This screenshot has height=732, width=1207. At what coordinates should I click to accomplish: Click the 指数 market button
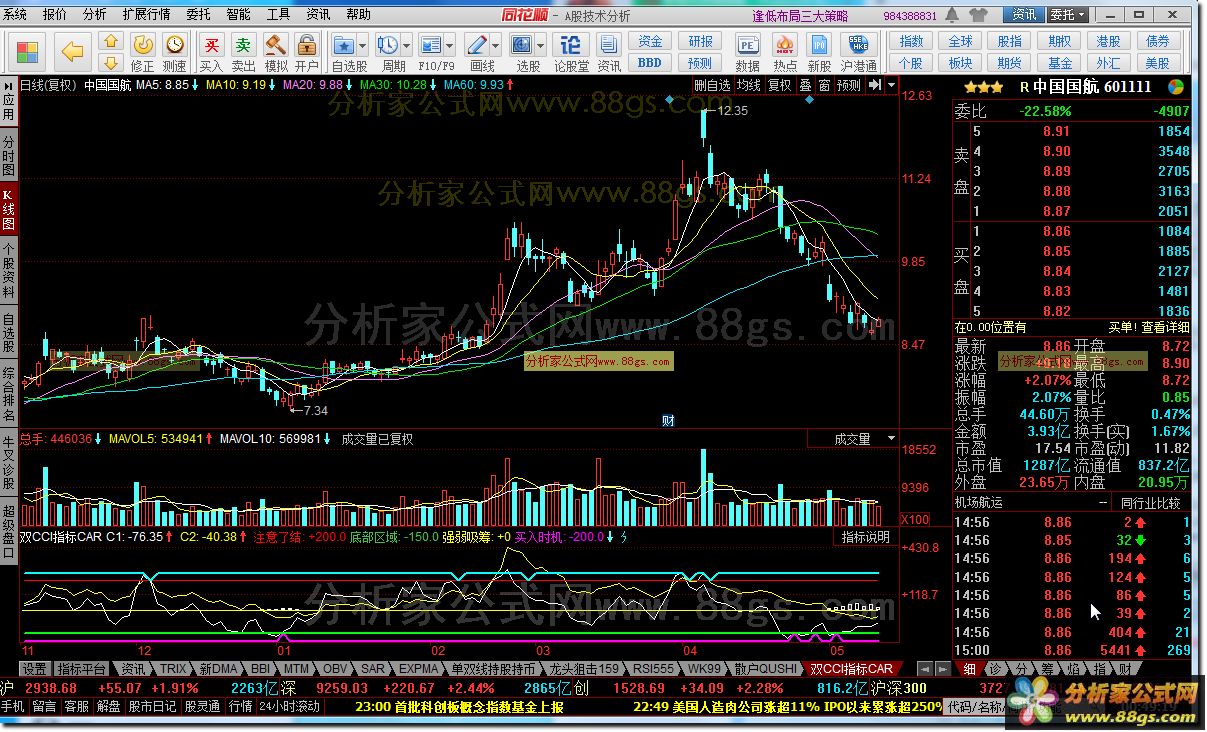point(911,41)
